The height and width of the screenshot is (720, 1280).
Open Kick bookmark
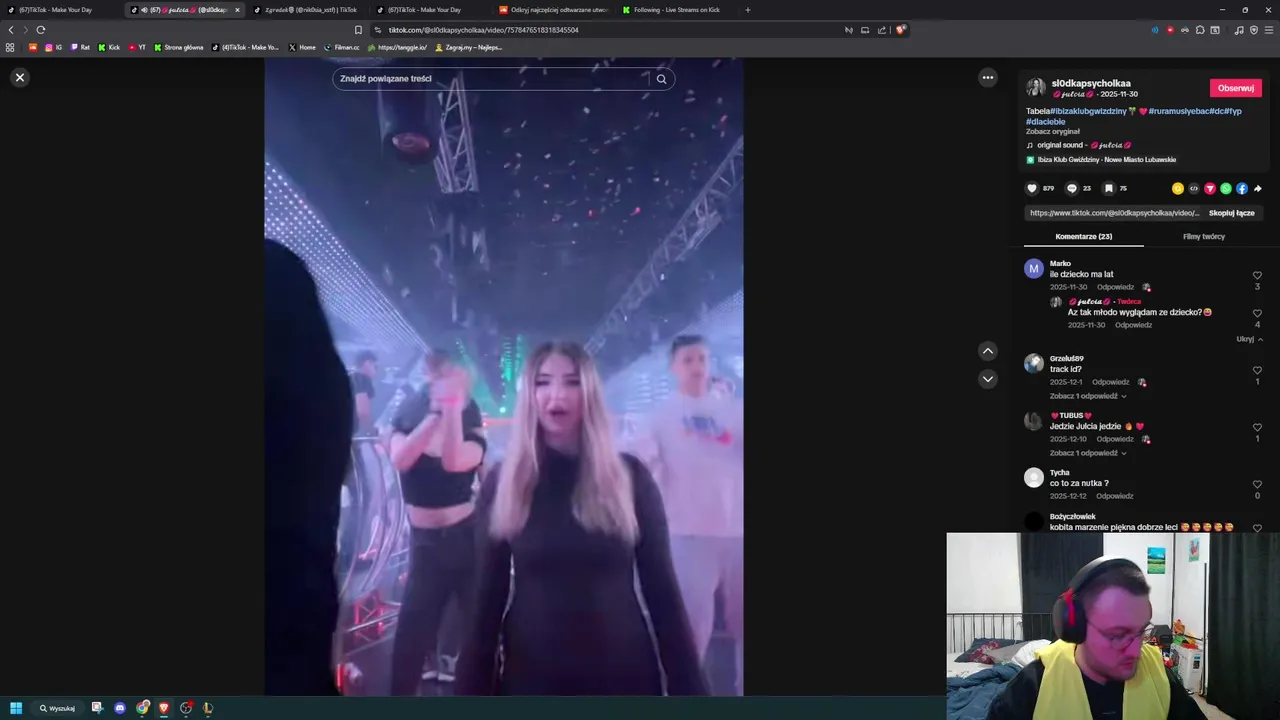pyautogui.click(x=109, y=47)
